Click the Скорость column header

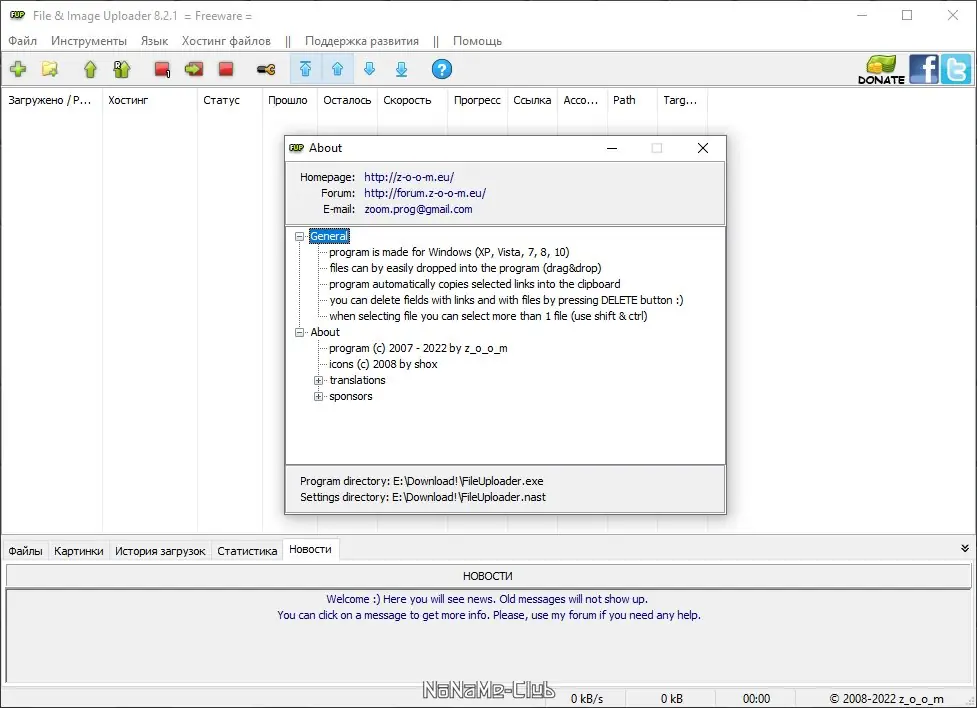(412, 100)
